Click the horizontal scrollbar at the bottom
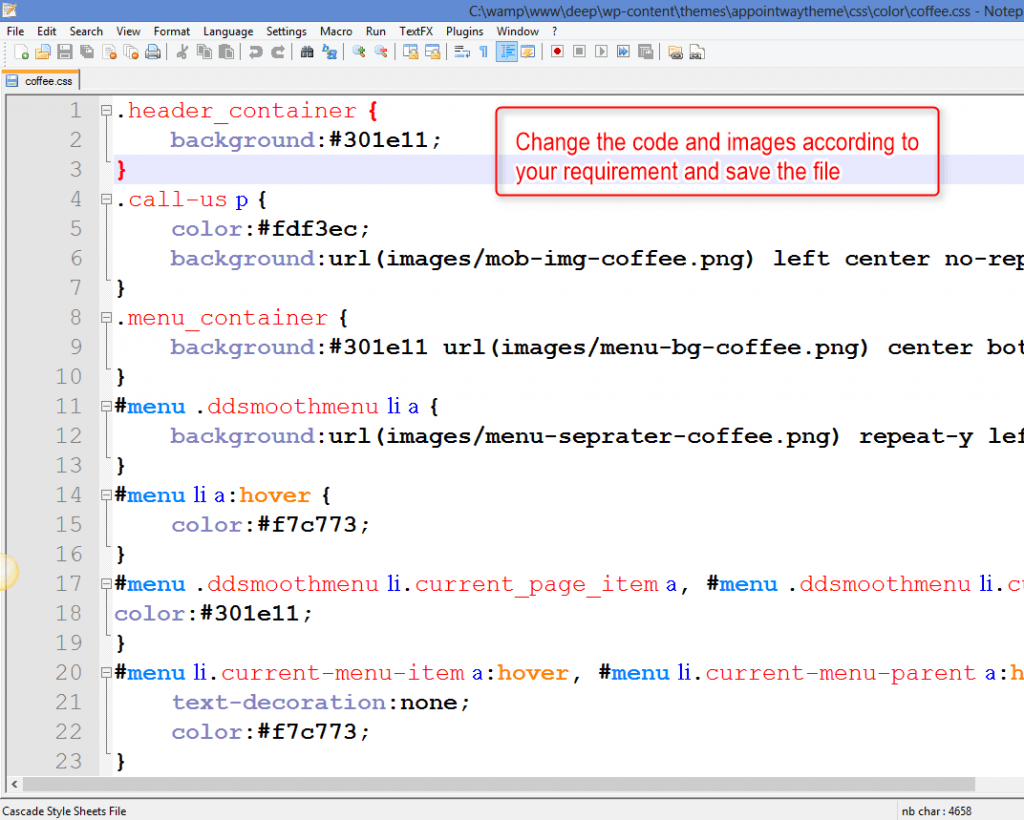The image size is (1024, 820). pos(500,785)
